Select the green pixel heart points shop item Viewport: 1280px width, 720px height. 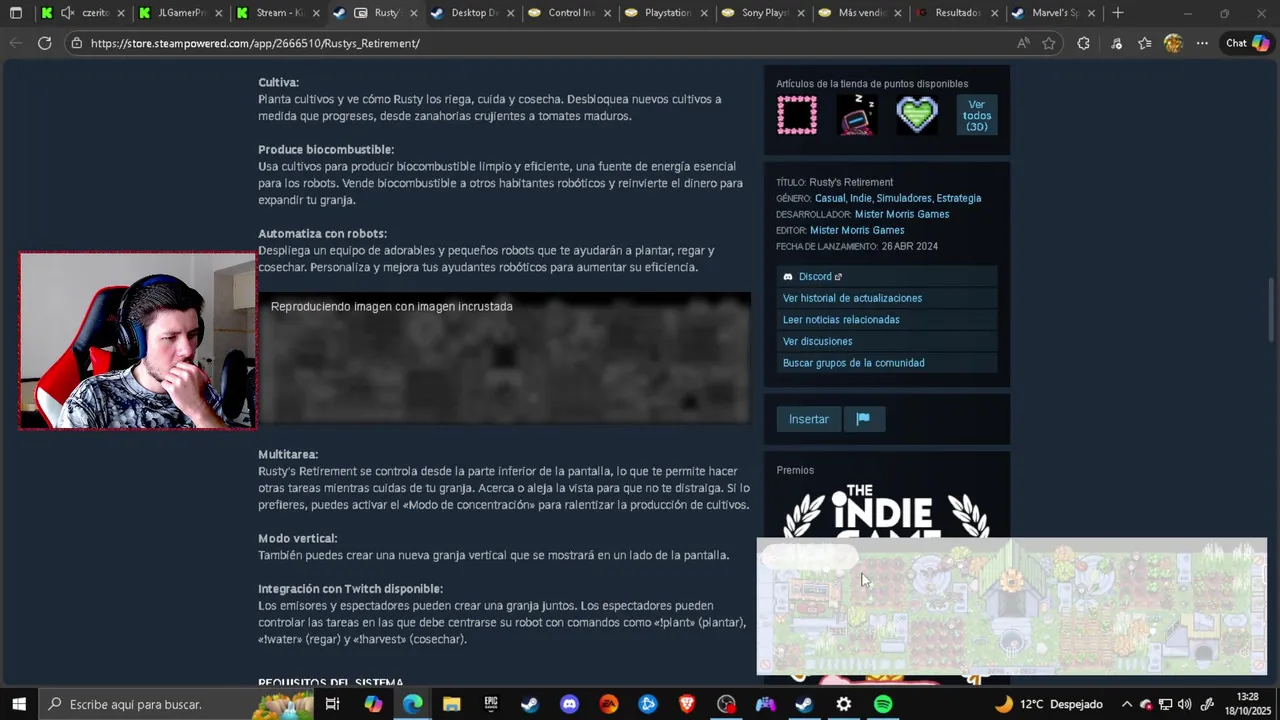coord(917,115)
